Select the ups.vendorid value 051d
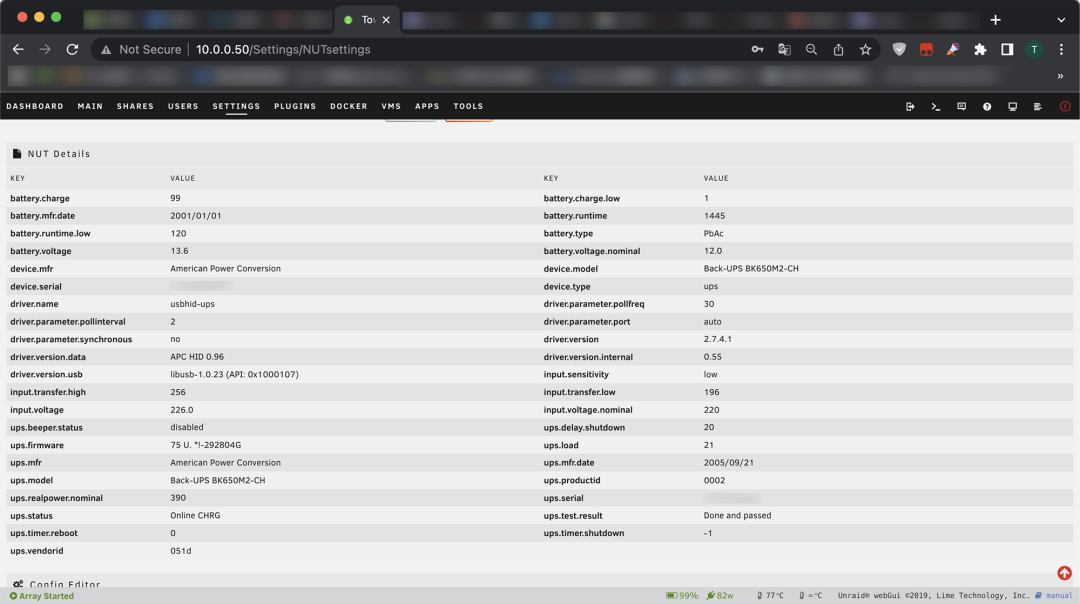Viewport: 1080px width, 604px height. 181,551
